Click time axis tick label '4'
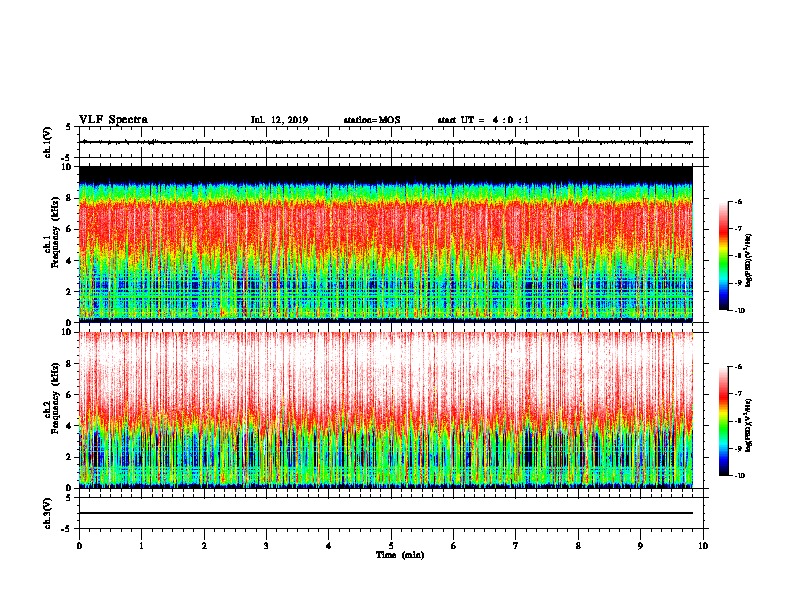Viewport: 792px width, 612px height. point(329,546)
